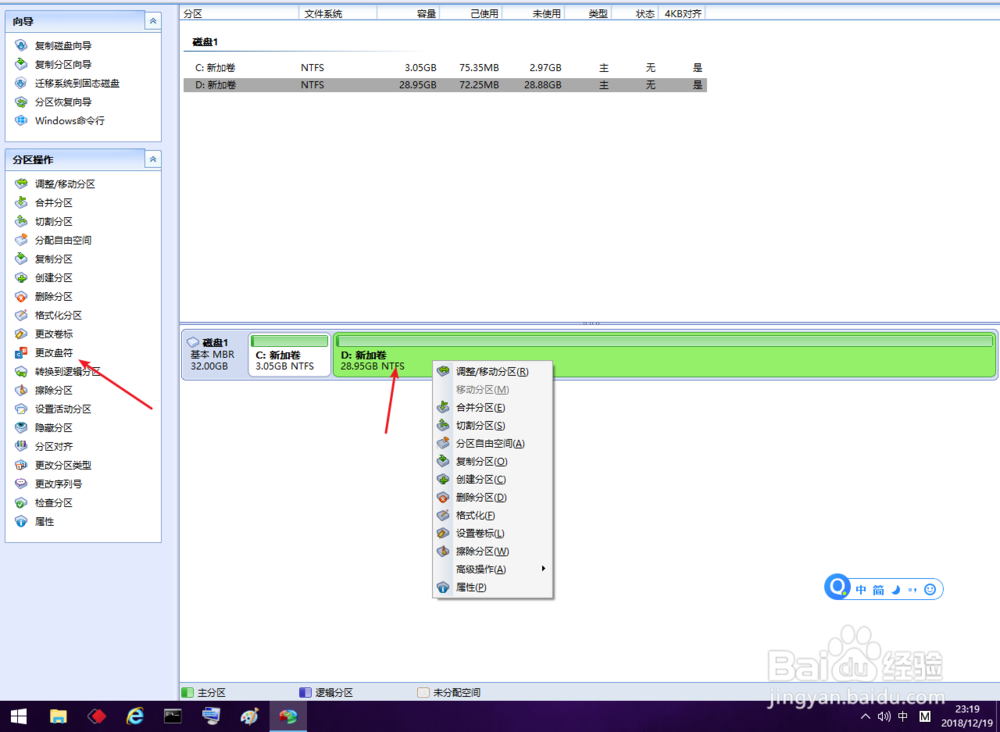Click the 属性 sidebar icon
The image size is (1000, 732).
coord(21,521)
